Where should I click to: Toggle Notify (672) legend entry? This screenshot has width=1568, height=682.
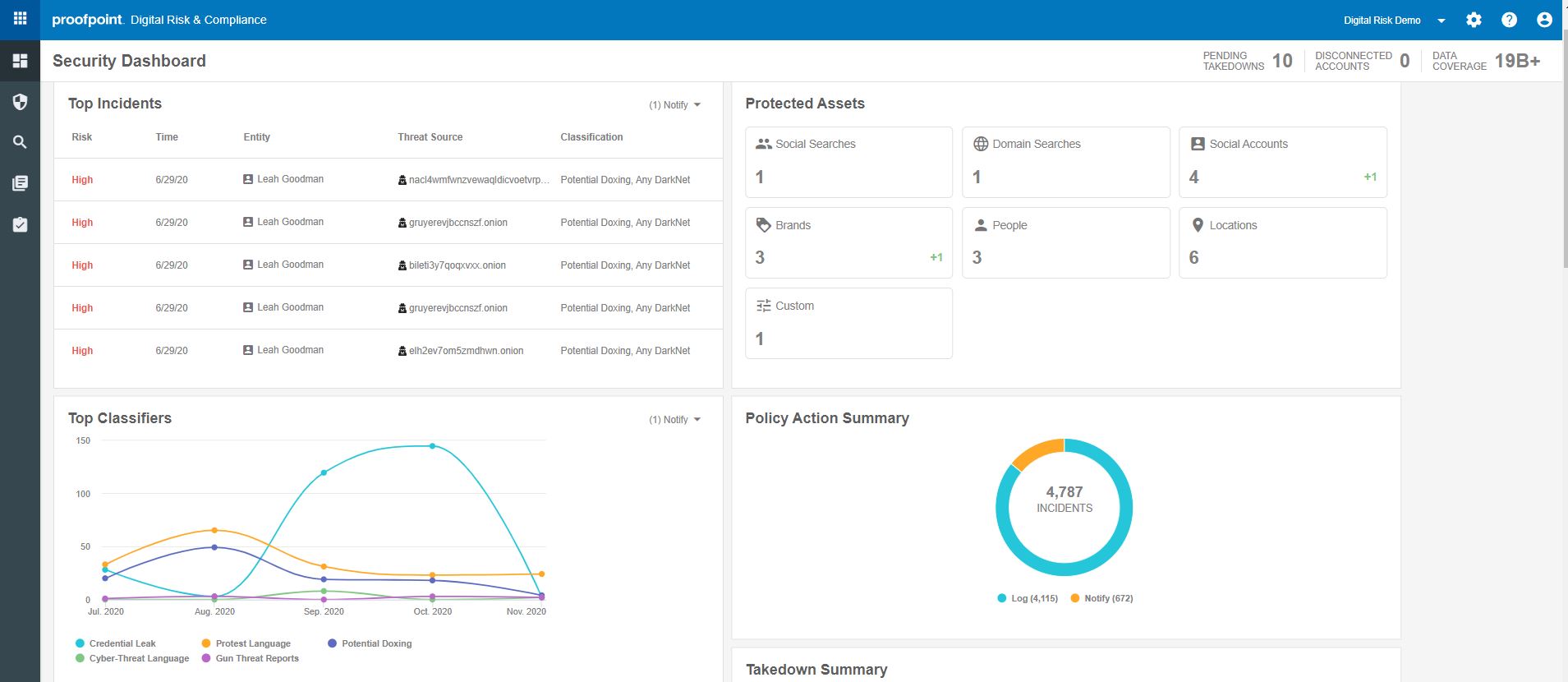tap(1101, 598)
